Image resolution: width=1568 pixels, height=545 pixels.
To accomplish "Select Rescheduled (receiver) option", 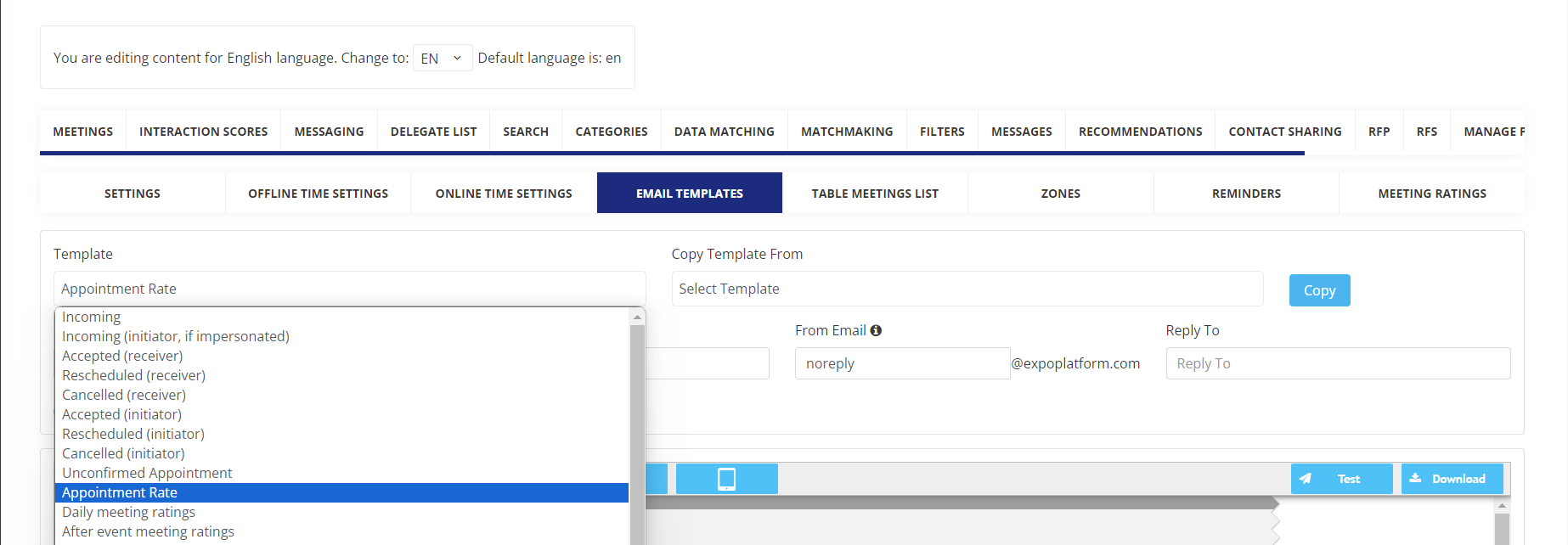I will pos(341,375).
